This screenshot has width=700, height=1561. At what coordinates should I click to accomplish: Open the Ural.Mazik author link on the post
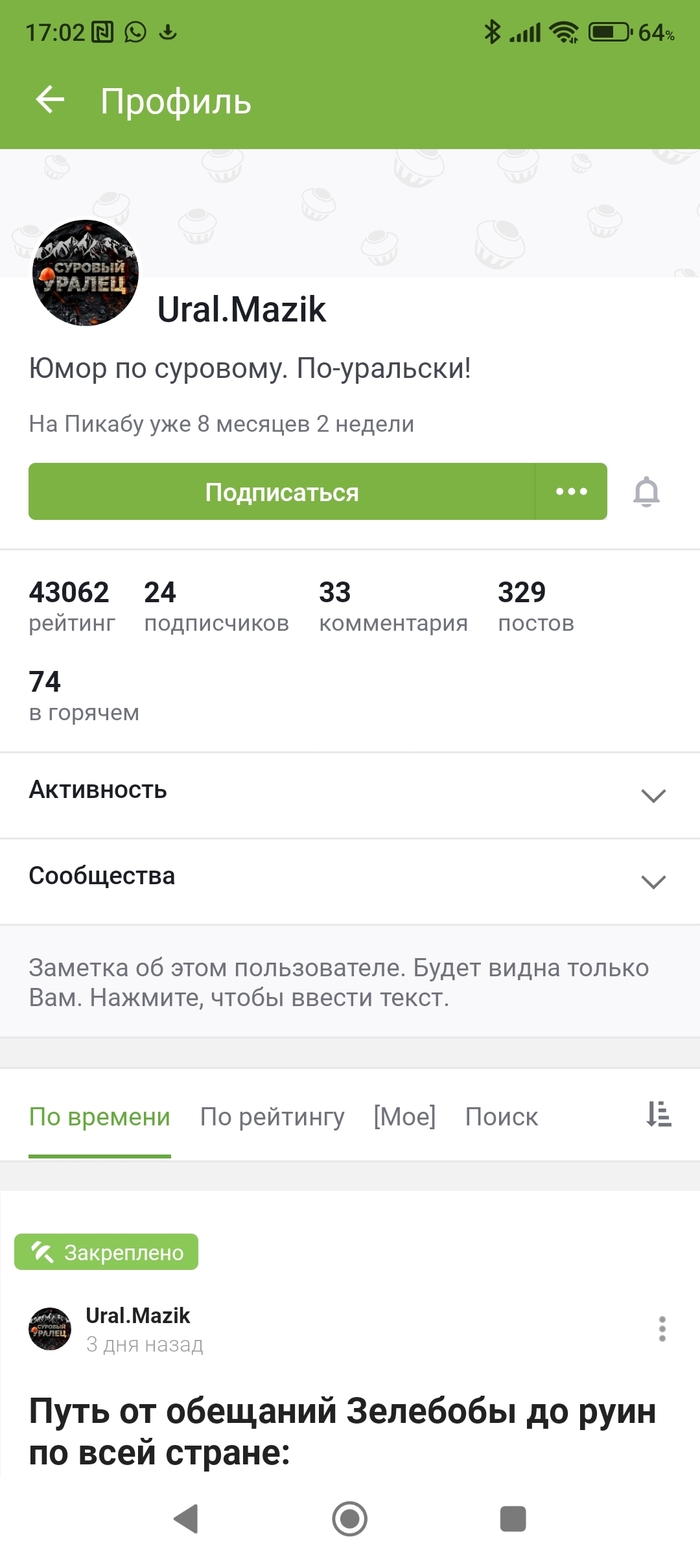tap(138, 1315)
